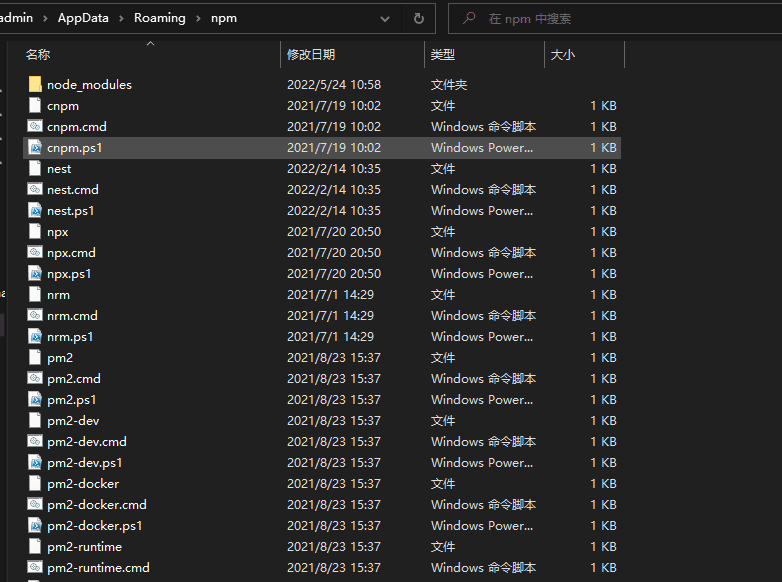
Task: Click the cnpm.cmd script icon
Action: pyautogui.click(x=35, y=126)
